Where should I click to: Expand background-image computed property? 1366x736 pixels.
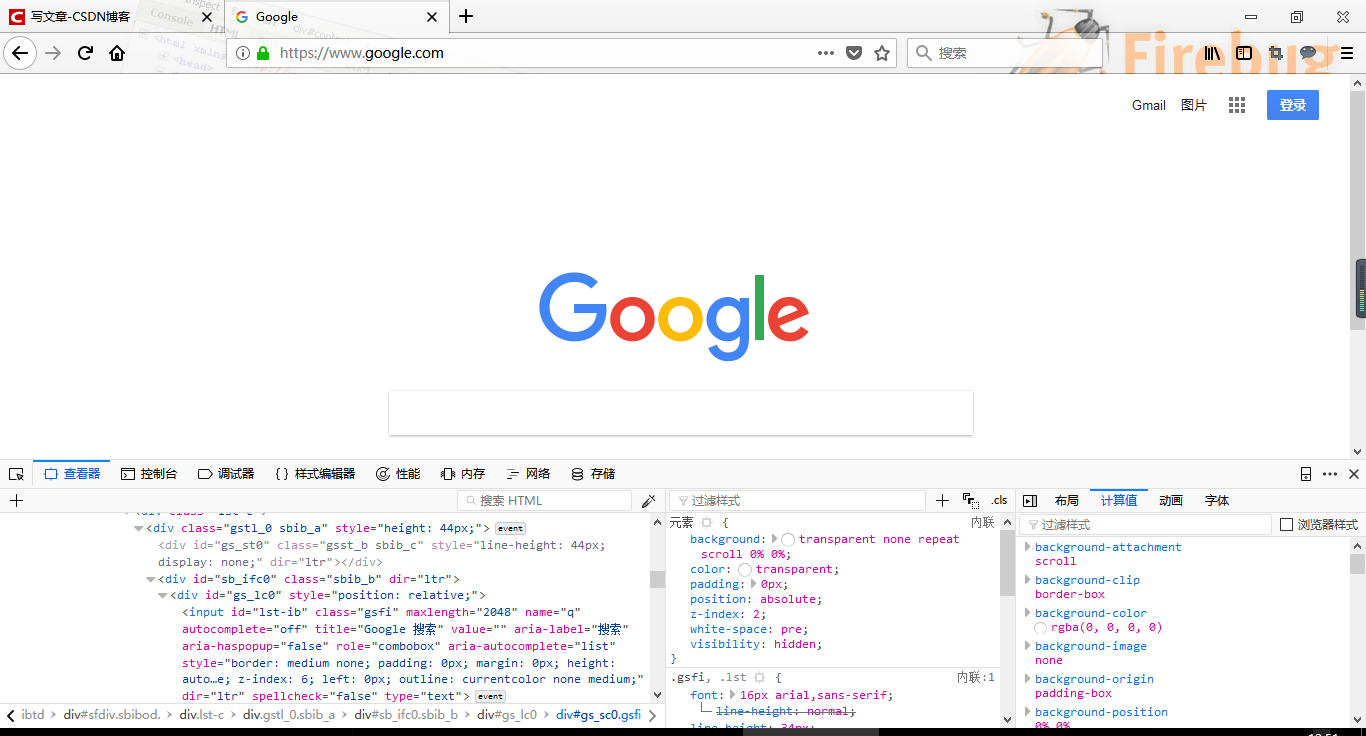1027,646
